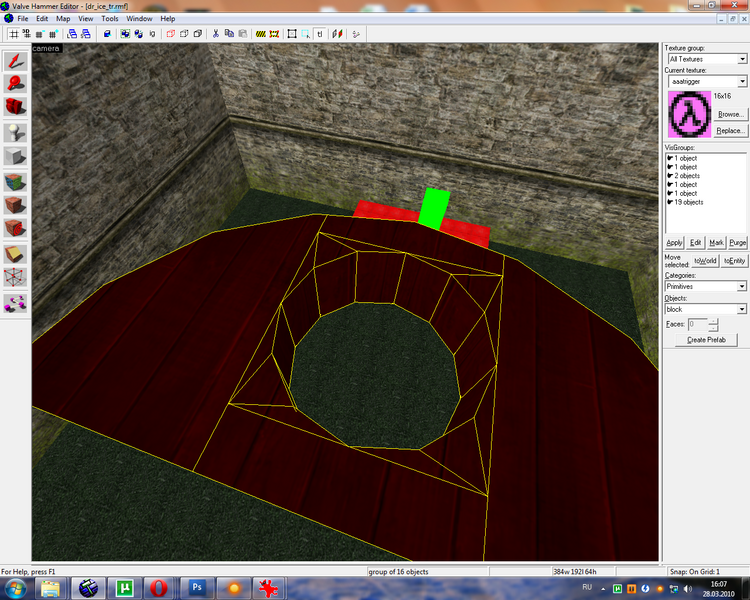
Task: Select the Selection arrow tool
Action: 15,61
